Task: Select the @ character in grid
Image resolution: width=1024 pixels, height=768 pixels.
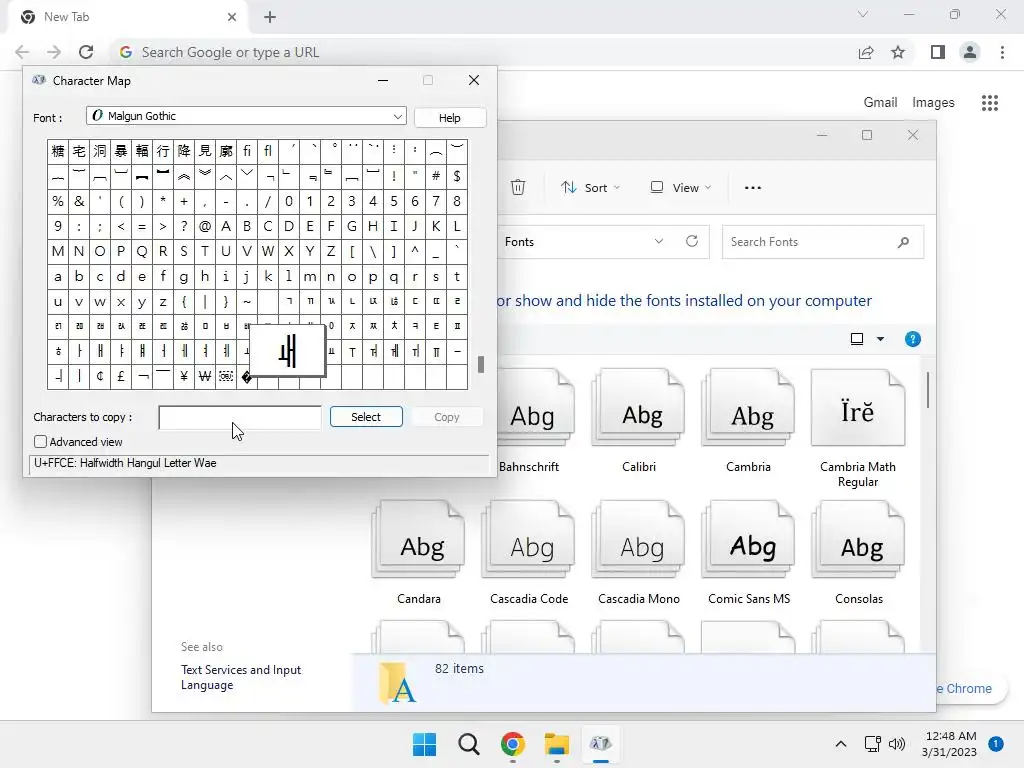Action: [x=205, y=226]
